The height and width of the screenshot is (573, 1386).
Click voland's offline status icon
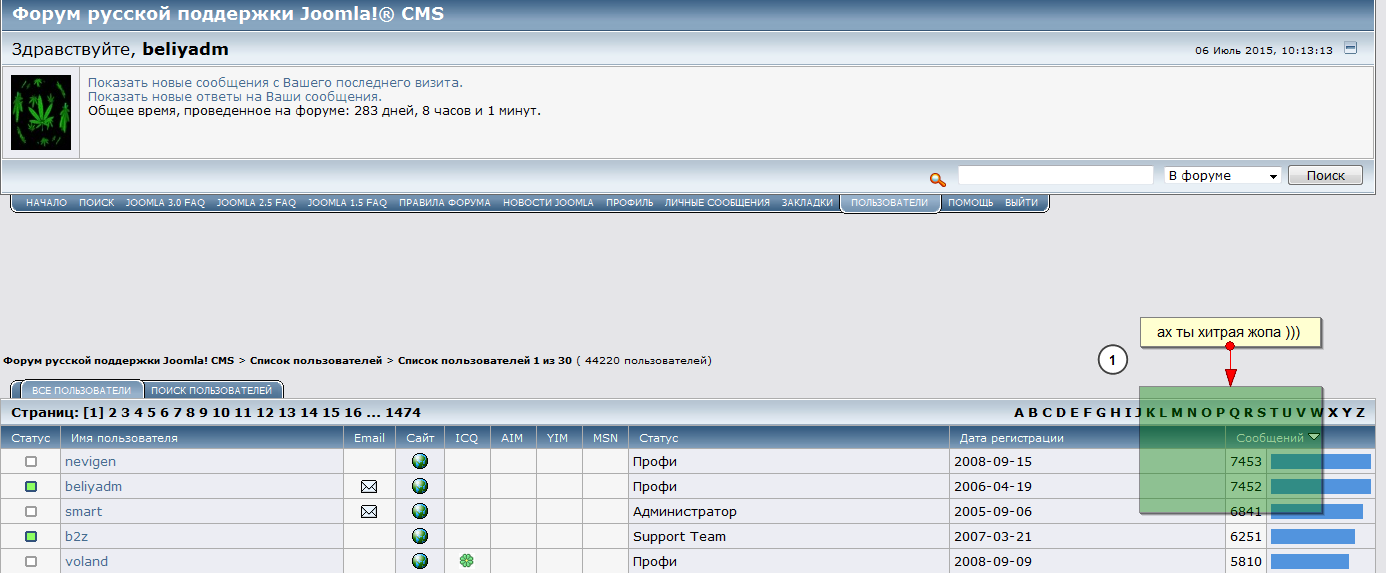click(31, 562)
